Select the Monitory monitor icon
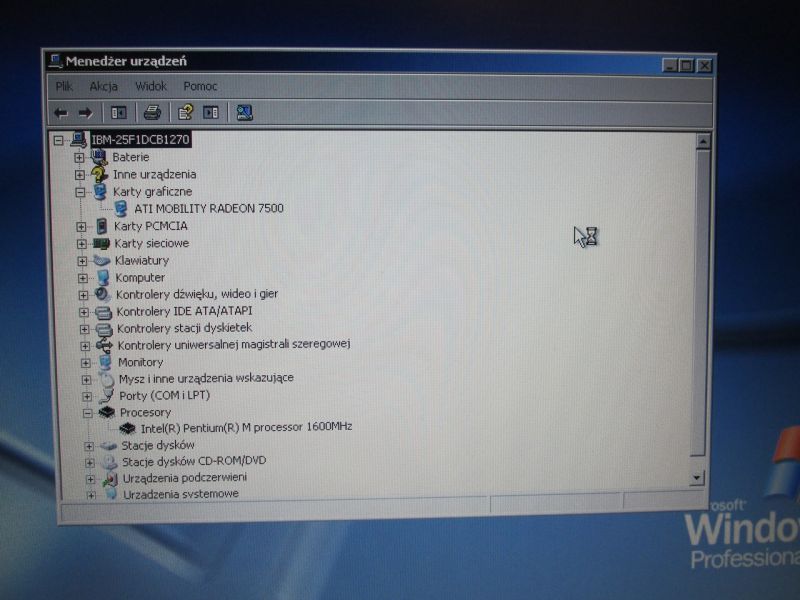This screenshot has width=800, height=600. pyautogui.click(x=106, y=362)
